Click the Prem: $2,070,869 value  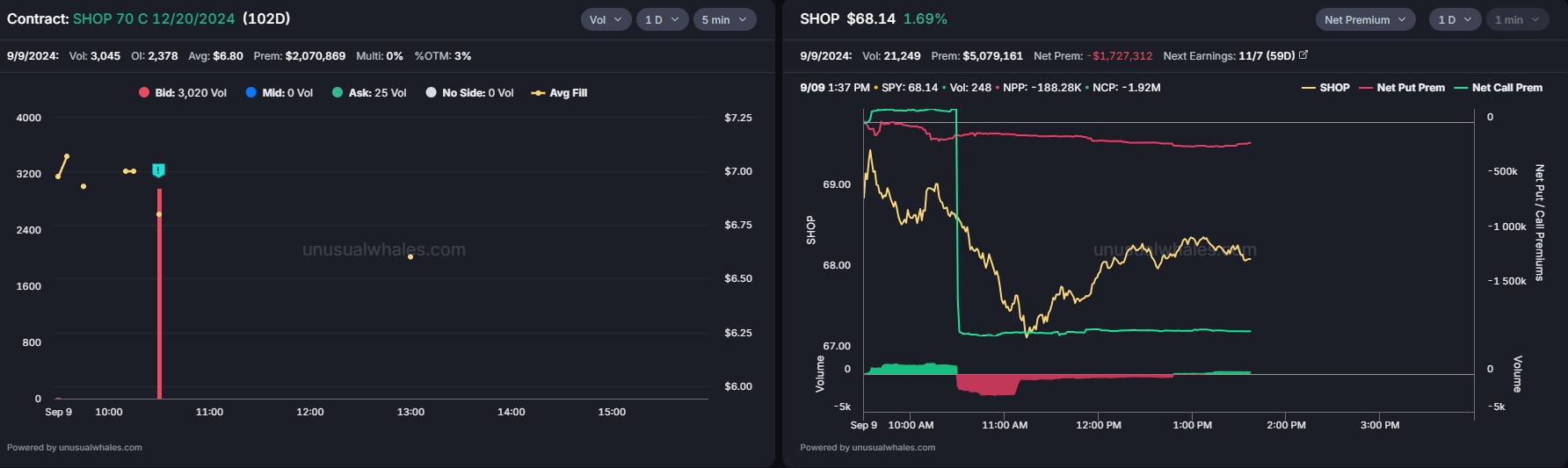coord(300,55)
